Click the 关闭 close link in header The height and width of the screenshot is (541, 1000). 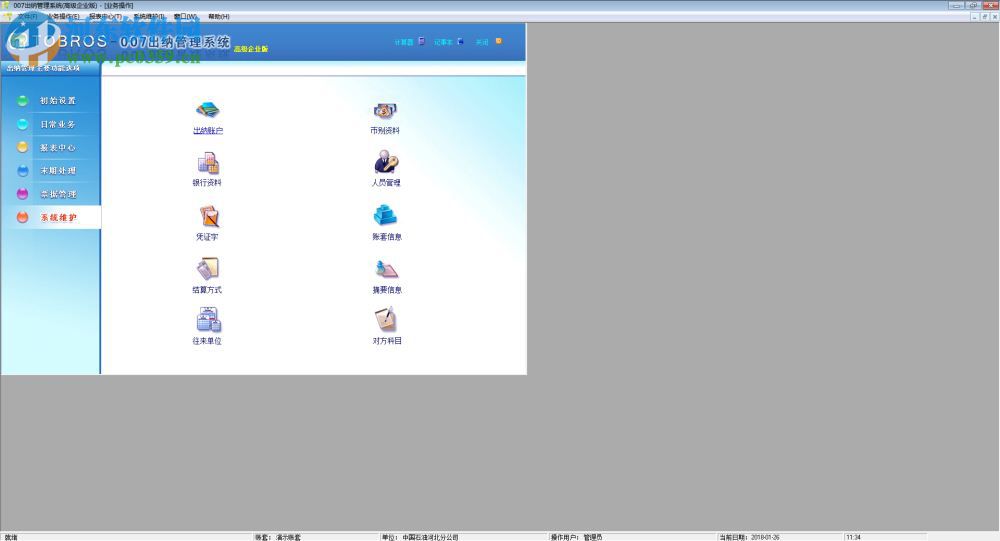(489, 41)
